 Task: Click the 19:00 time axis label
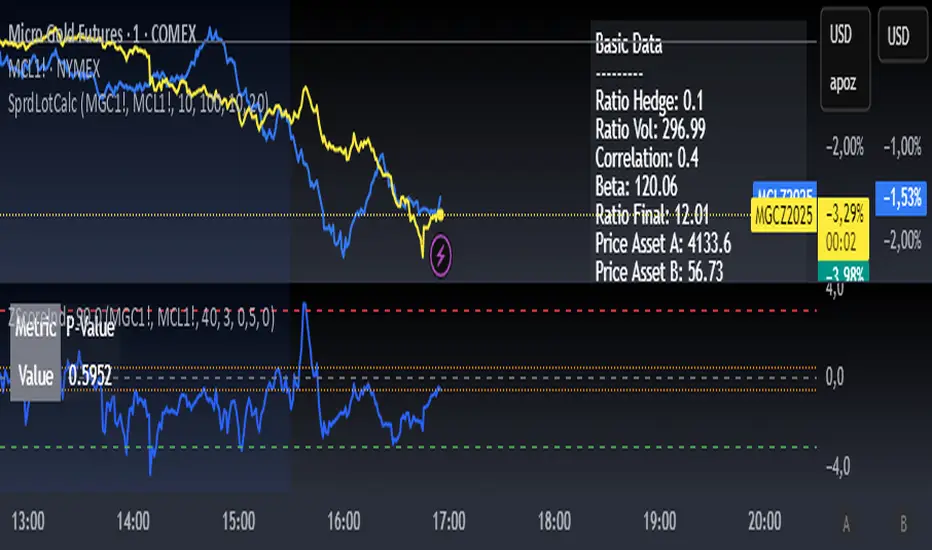pyautogui.click(x=659, y=521)
